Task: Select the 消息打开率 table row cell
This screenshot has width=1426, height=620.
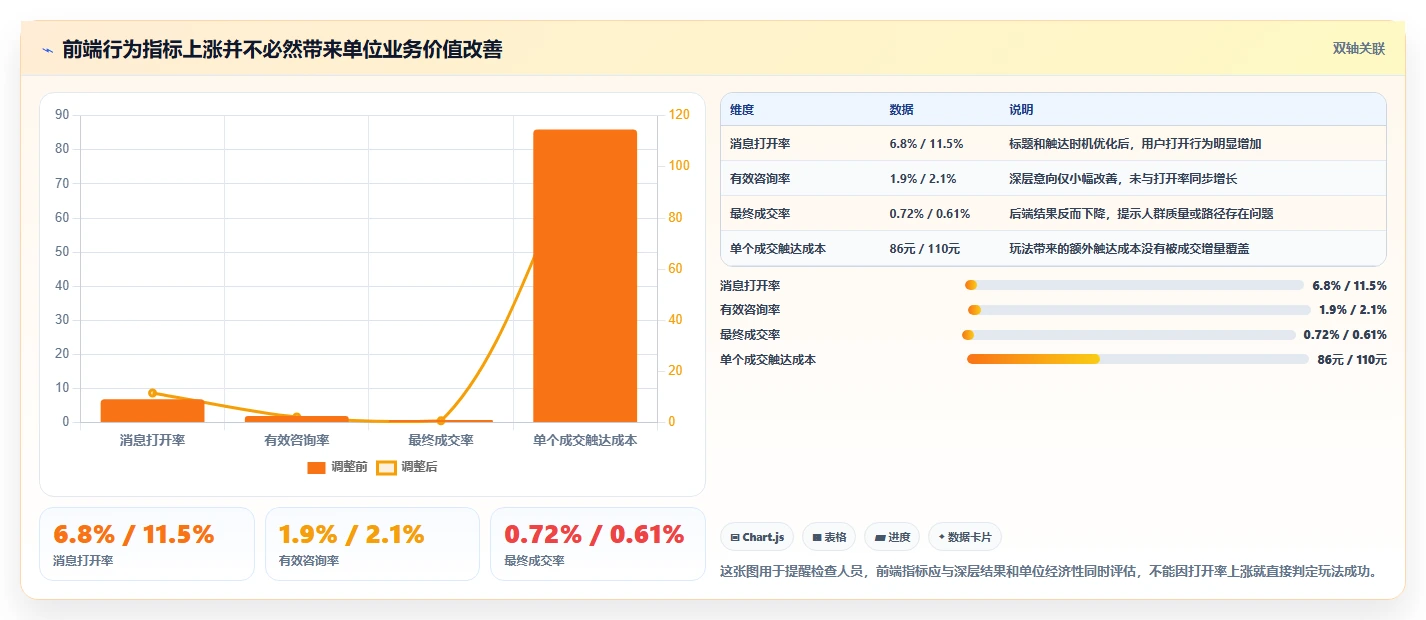Action: pyautogui.click(x=760, y=144)
